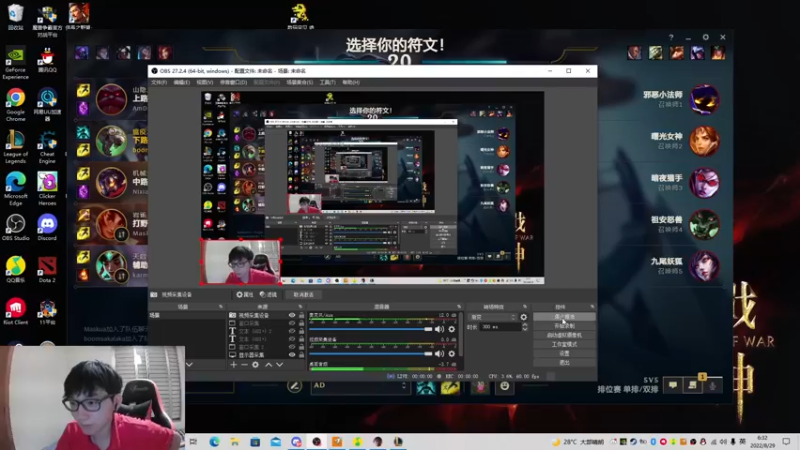Open the League client help question mark
This screenshot has width=800, height=450.
pos(671,37)
